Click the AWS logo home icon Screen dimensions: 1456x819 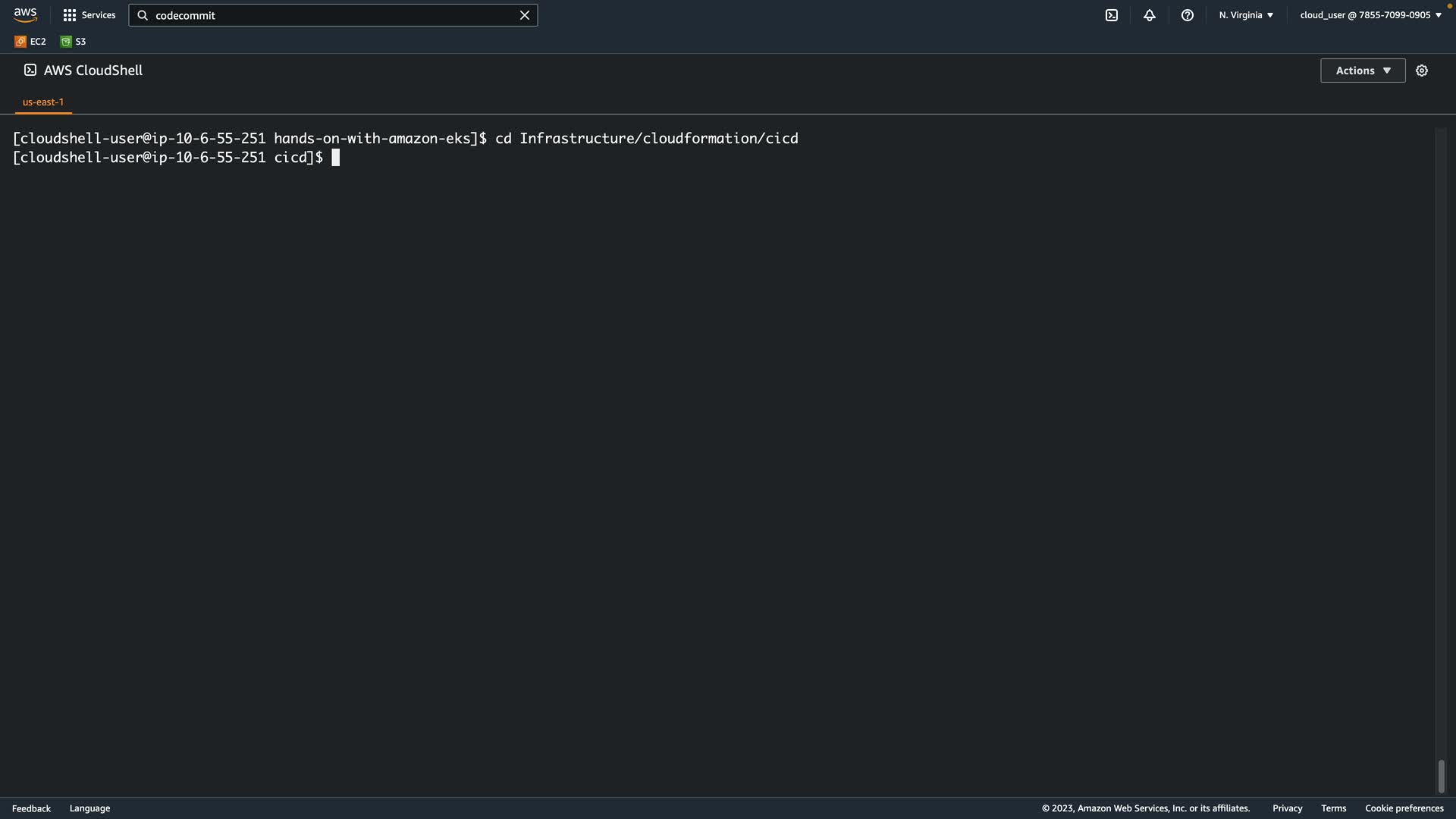click(25, 15)
